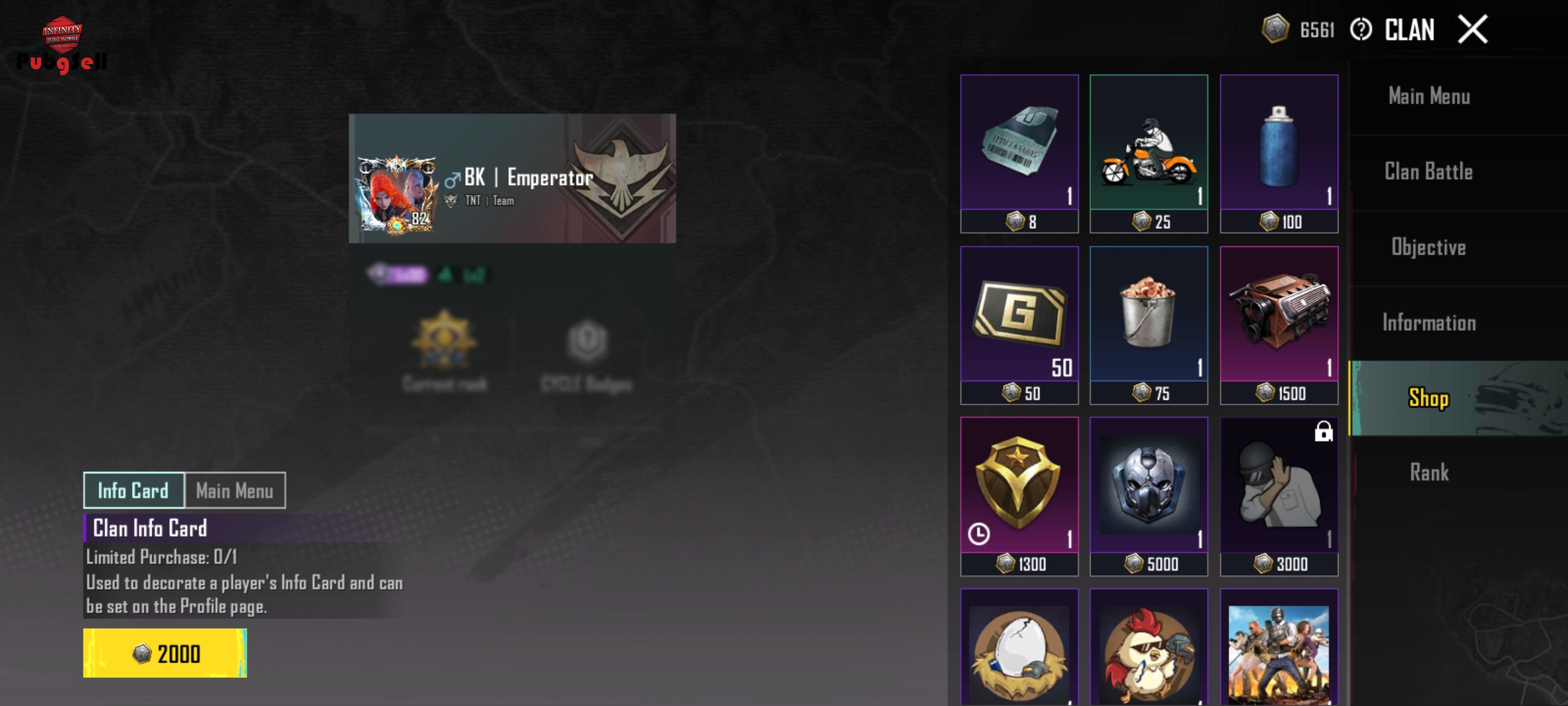
Task: Select the G gold card item
Action: (x=1019, y=325)
